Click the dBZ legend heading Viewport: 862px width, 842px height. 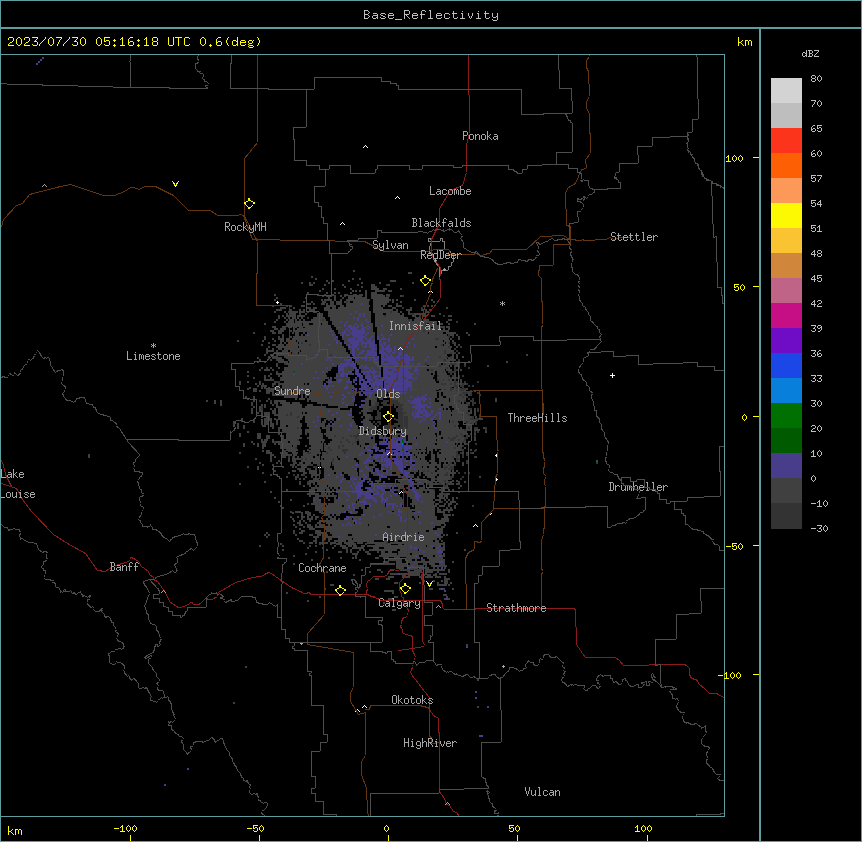click(810, 53)
